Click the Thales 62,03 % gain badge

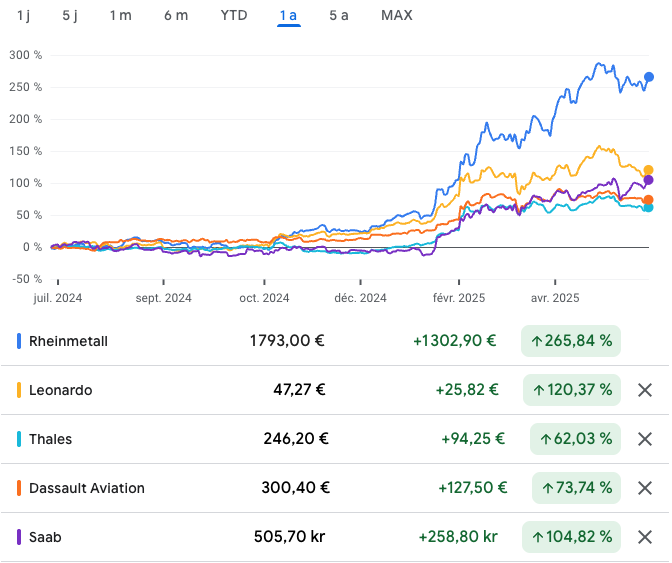pyautogui.click(x=575, y=439)
